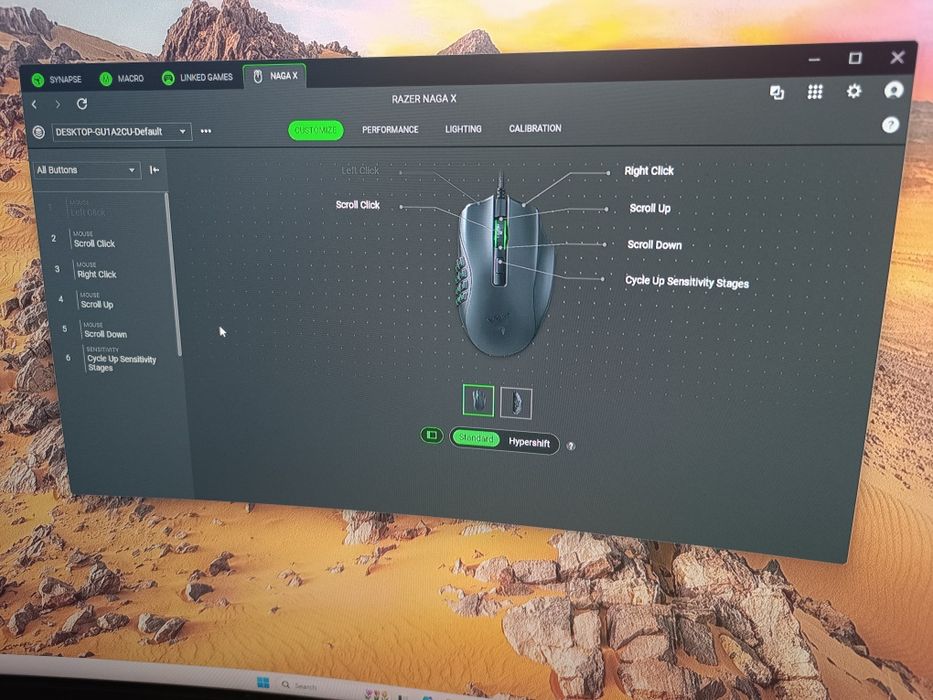Click the refresh icon
Viewport: 933px width, 700px height.
coord(82,104)
